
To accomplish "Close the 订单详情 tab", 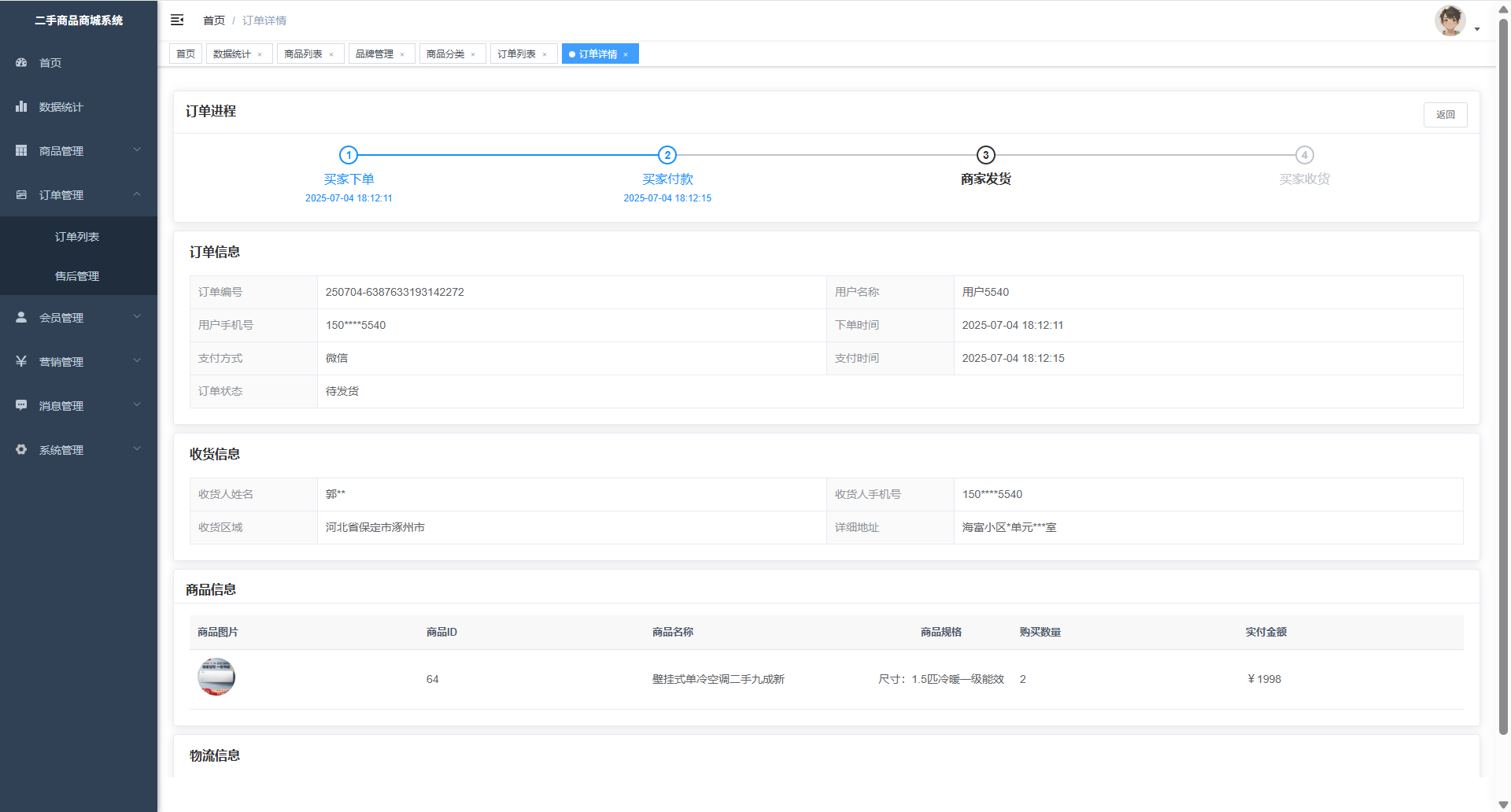I will pos(626,54).
